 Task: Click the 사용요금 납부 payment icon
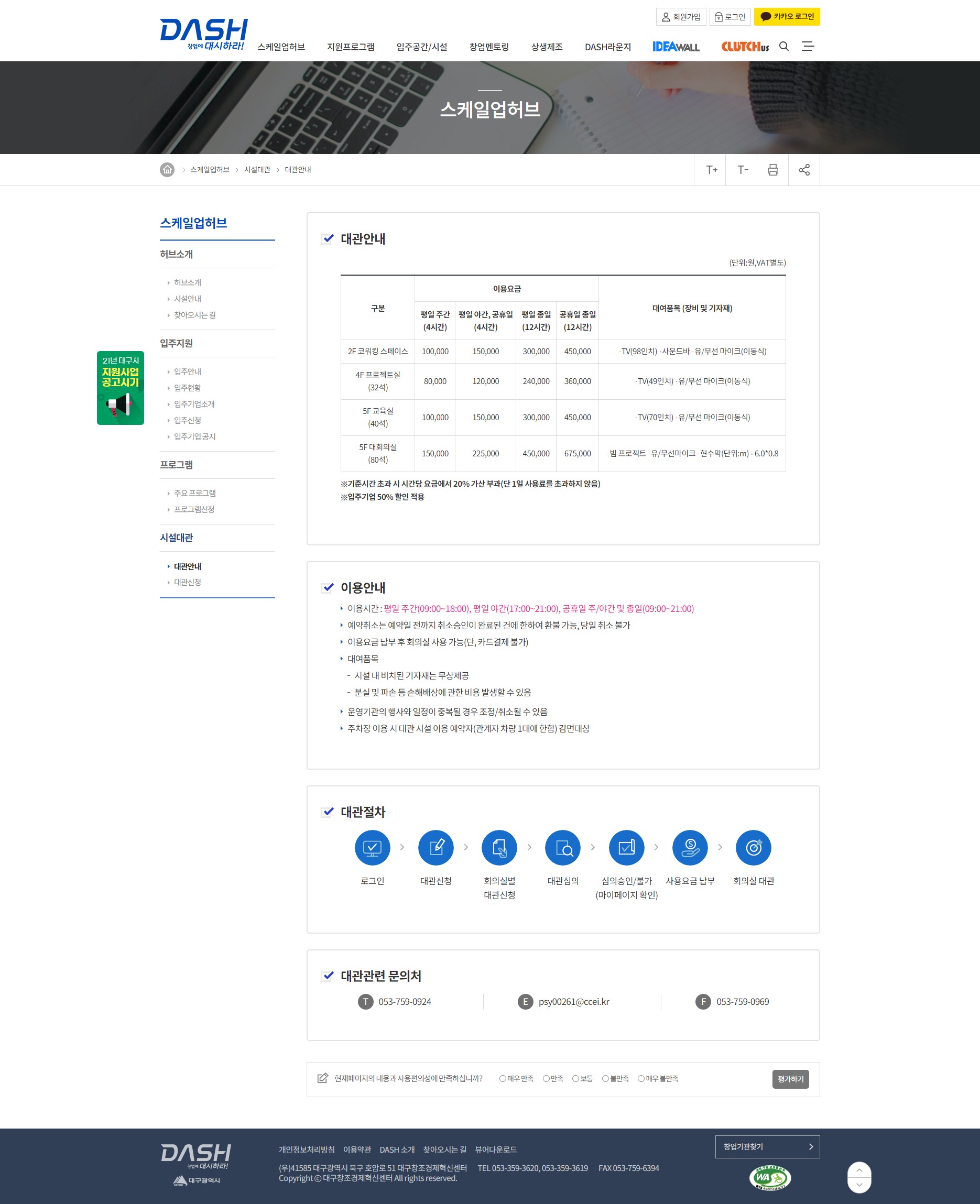(690, 847)
